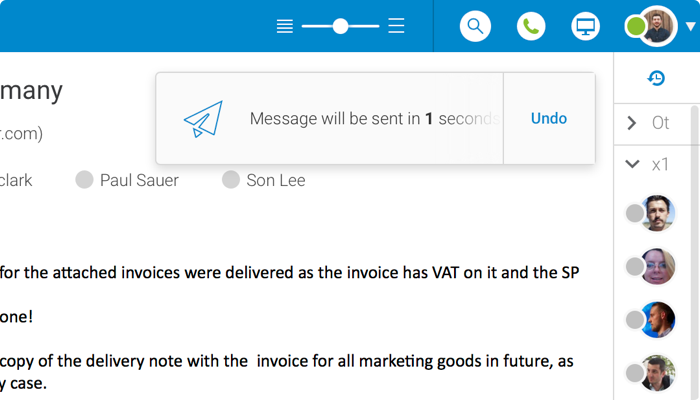Click the history clock icon in sidebar
The width and height of the screenshot is (700, 400).
656,78
